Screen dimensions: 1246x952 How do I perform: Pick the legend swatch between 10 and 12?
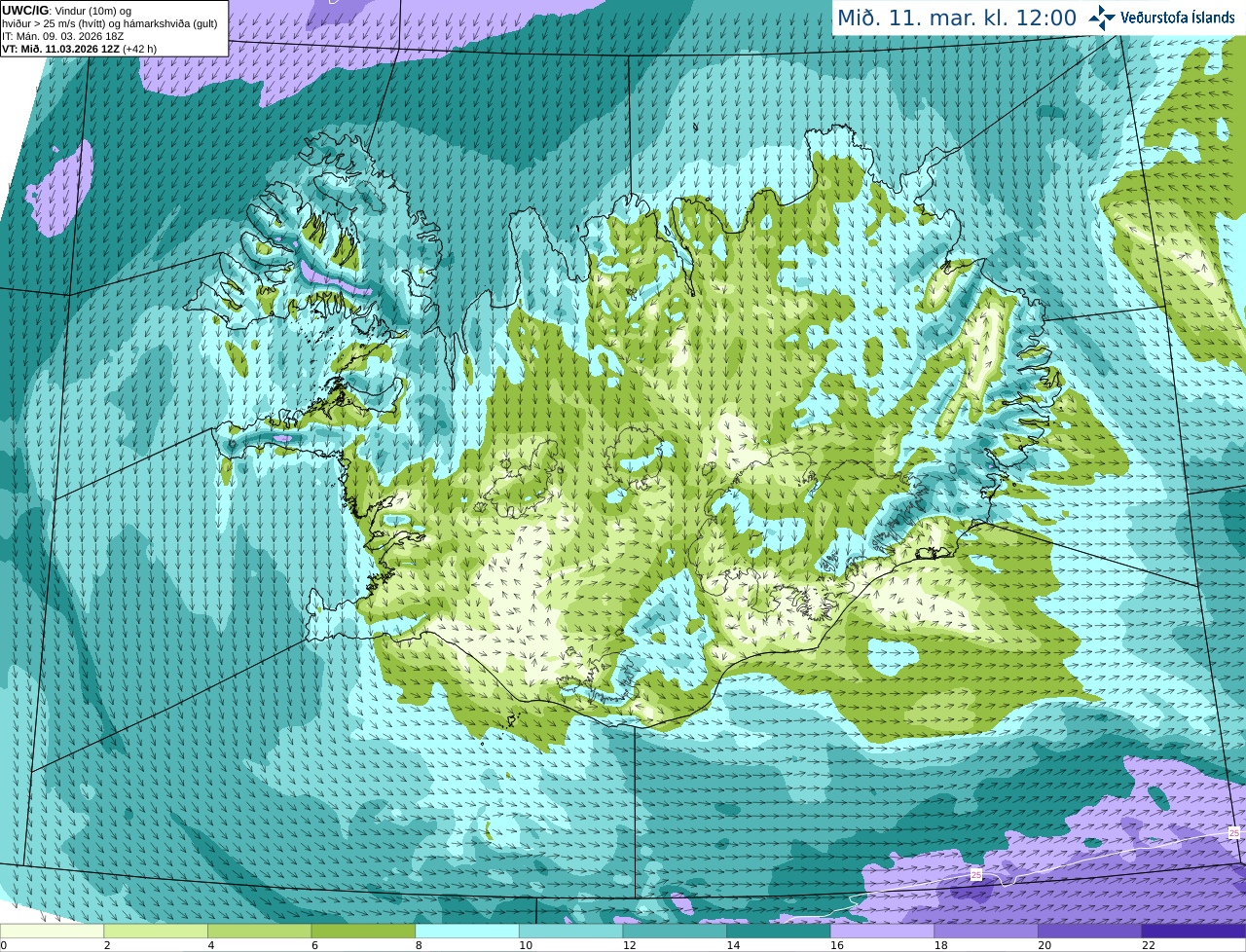(x=570, y=931)
